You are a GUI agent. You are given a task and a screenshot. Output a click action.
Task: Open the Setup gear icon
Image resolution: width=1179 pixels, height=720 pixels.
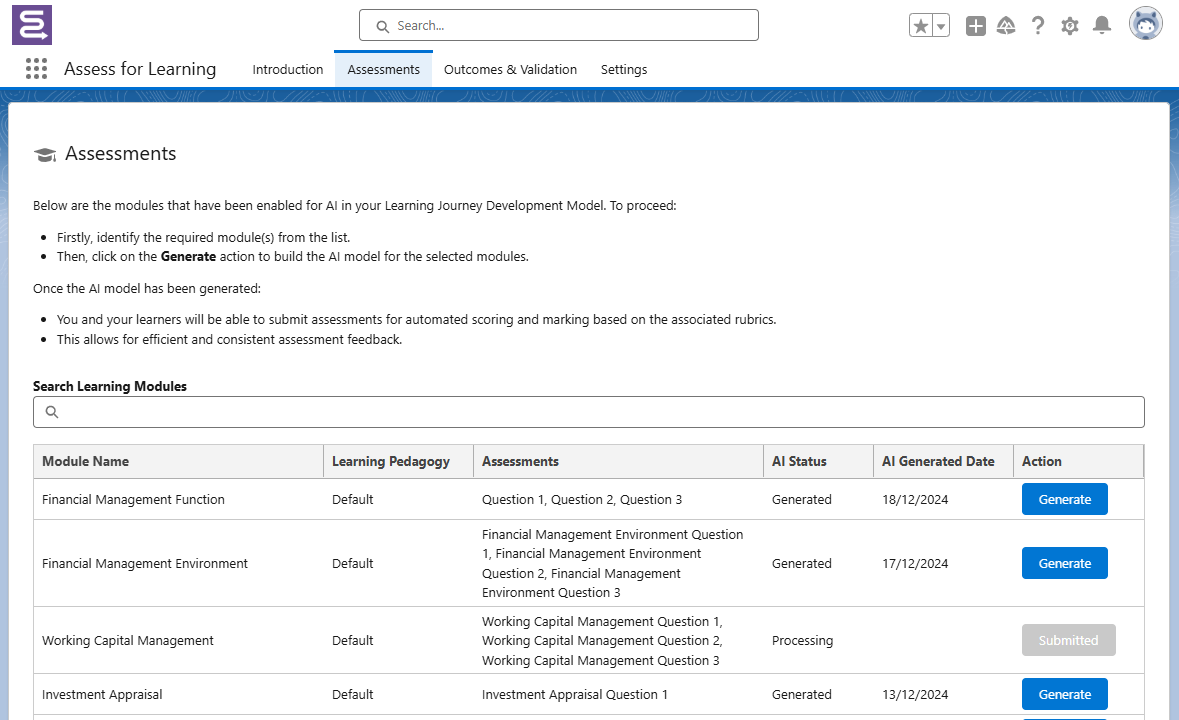(x=1070, y=26)
